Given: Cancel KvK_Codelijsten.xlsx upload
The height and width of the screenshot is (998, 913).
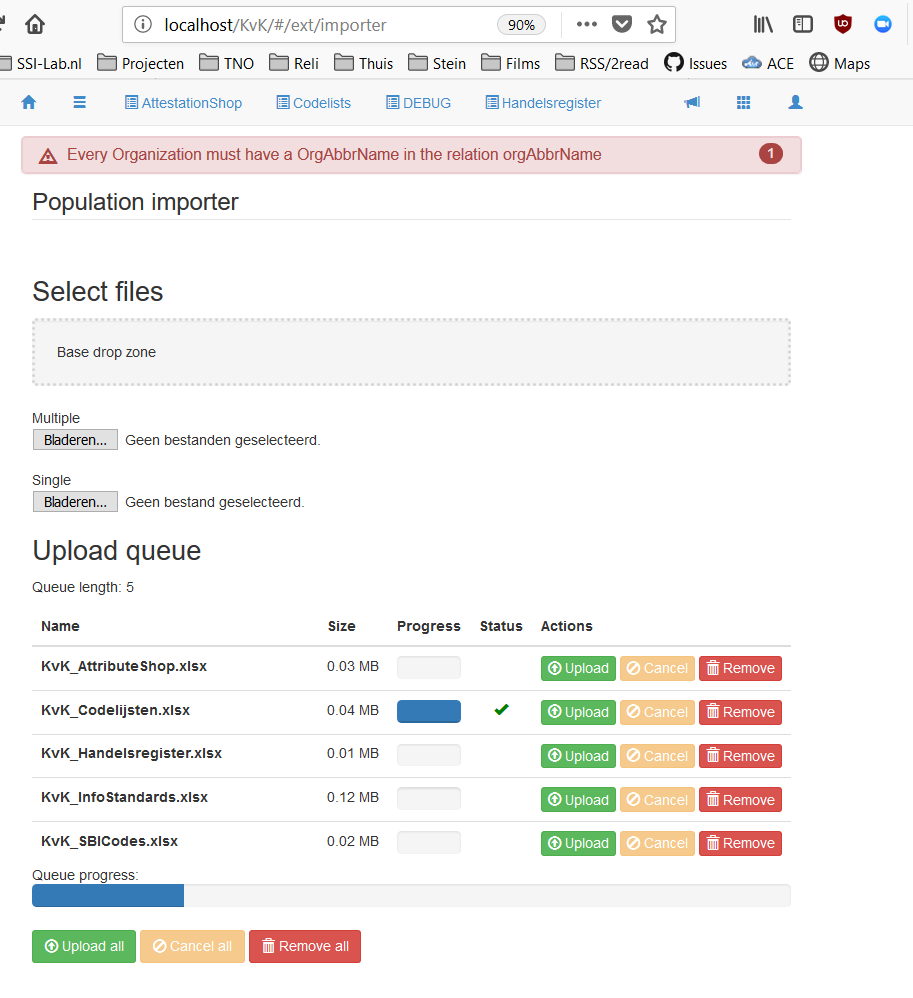Looking at the screenshot, I should [x=657, y=712].
